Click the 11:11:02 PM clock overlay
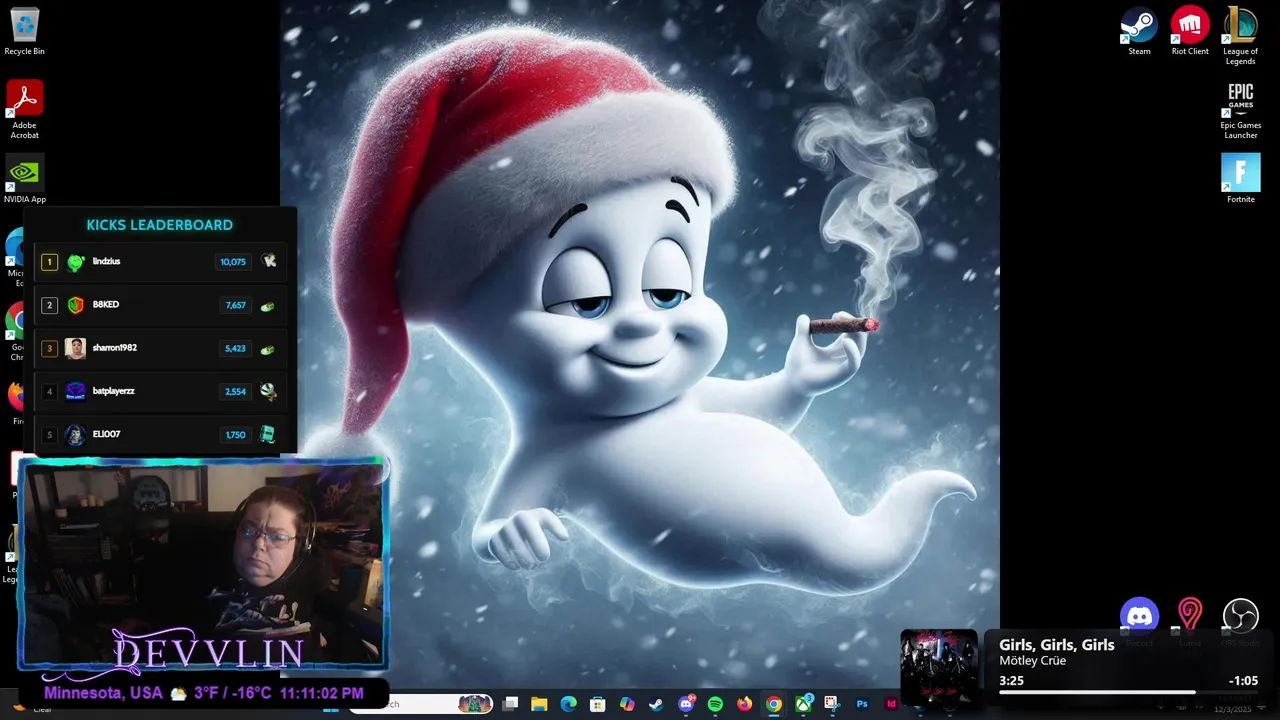 click(322, 693)
